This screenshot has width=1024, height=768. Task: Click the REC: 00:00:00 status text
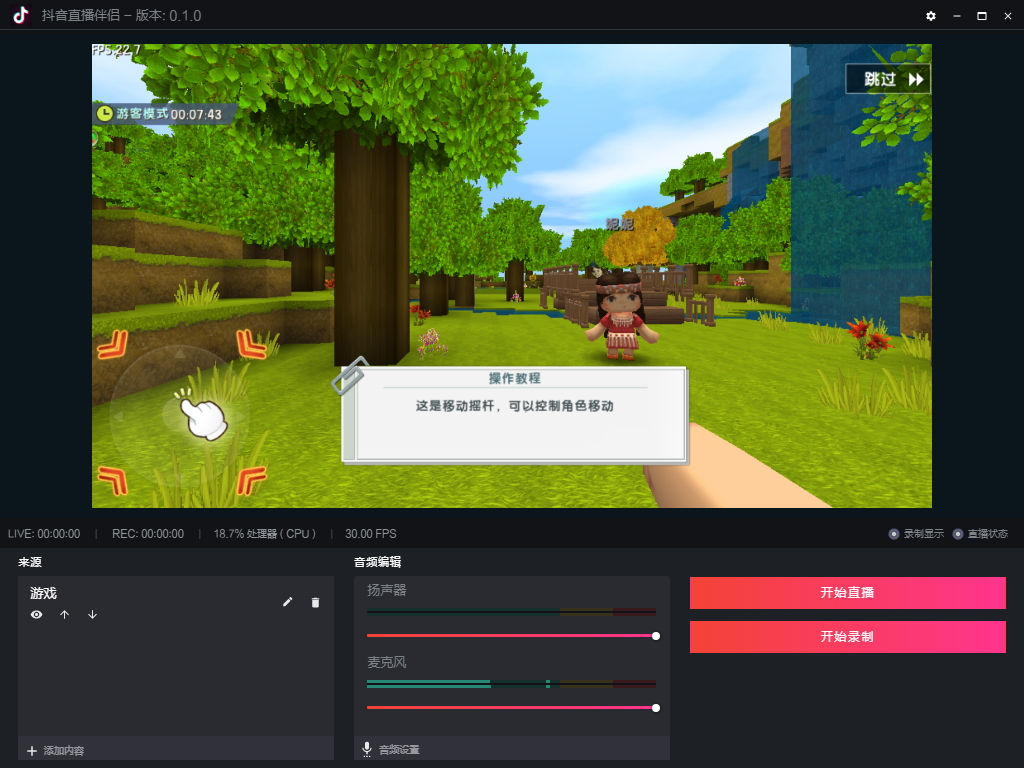tap(148, 534)
